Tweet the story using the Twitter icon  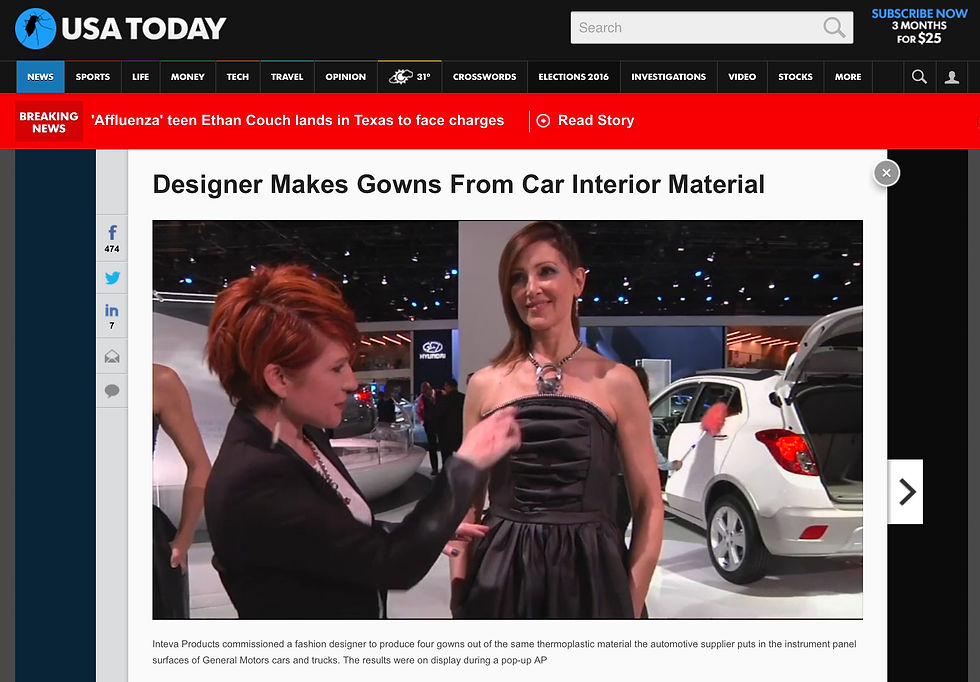tap(111, 278)
